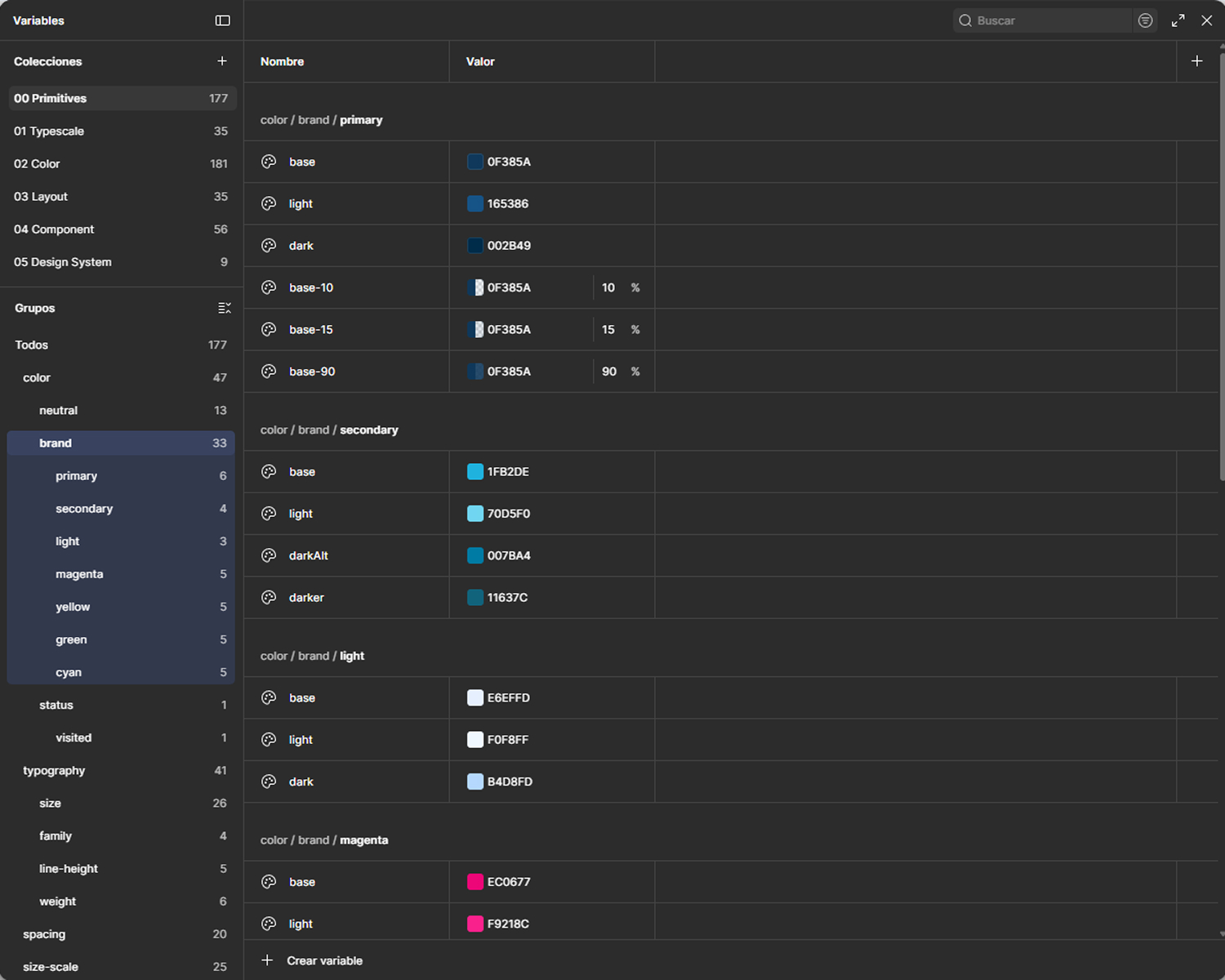
Task: Add a new mode column with plus
Action: (1196, 61)
